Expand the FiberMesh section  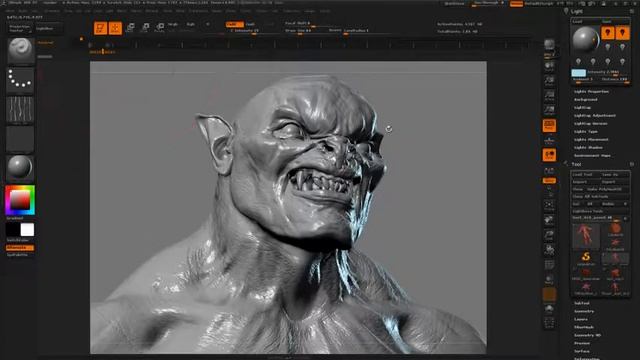pos(584,327)
